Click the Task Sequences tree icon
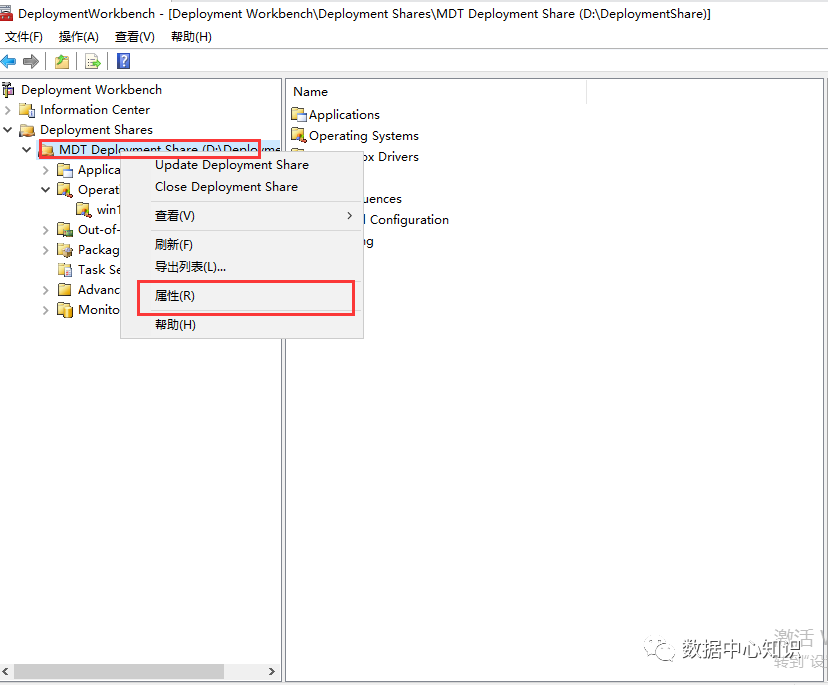 click(65, 270)
